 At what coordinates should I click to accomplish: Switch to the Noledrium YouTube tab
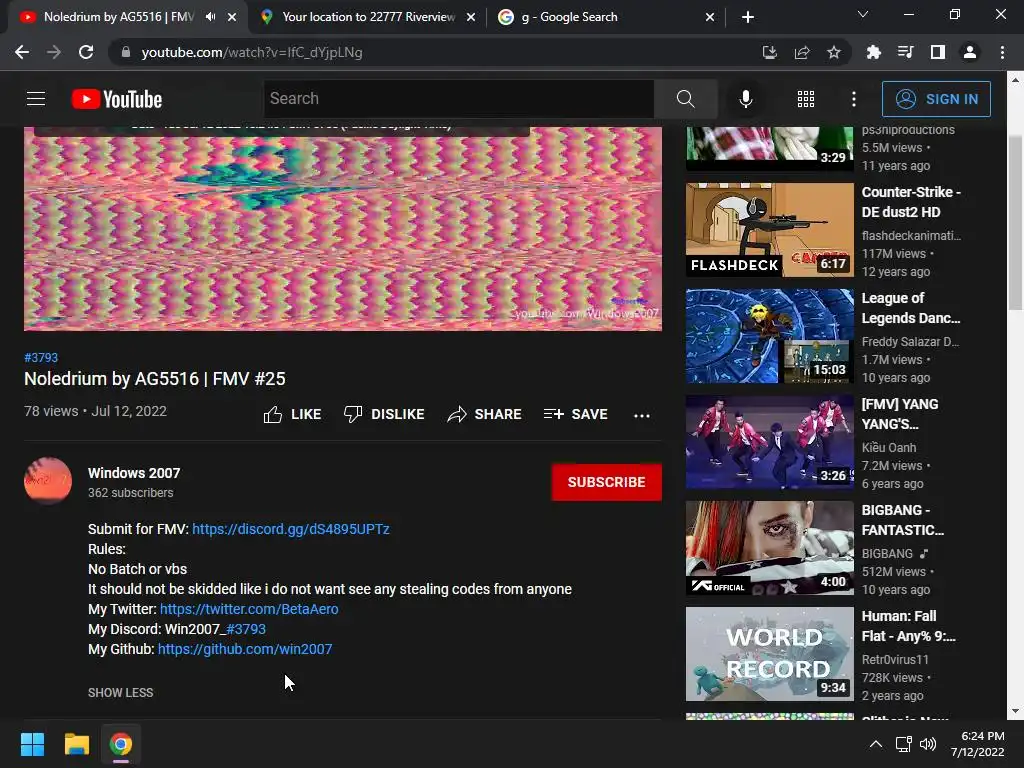tap(120, 17)
